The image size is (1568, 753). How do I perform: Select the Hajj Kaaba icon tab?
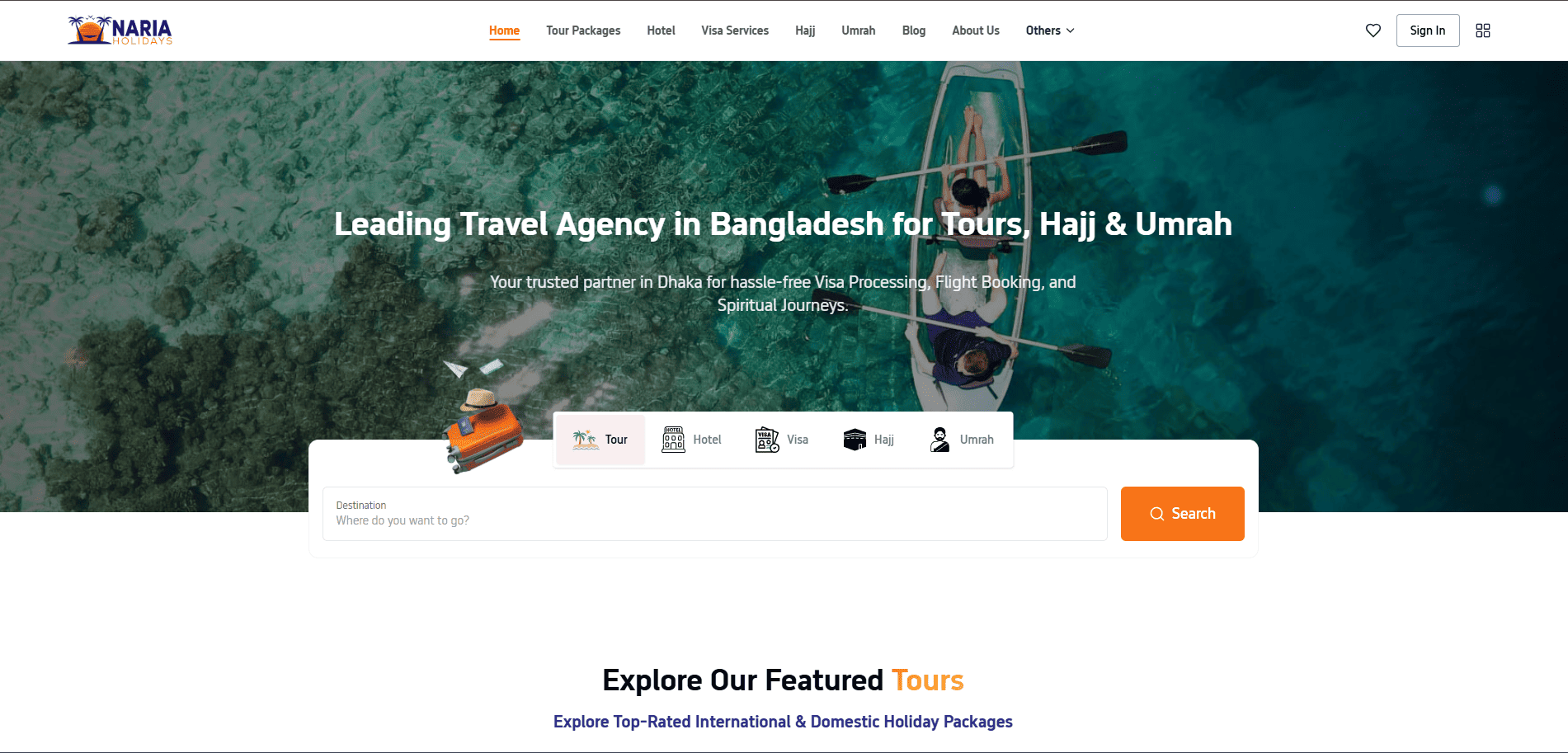point(855,440)
